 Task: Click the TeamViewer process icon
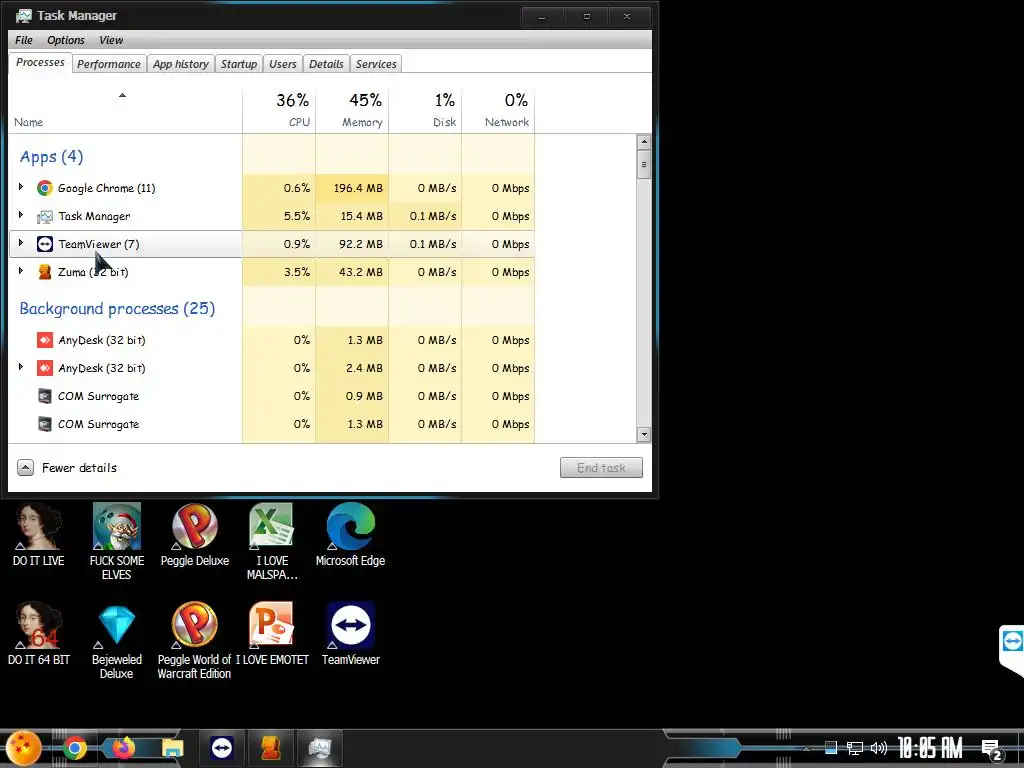coord(44,244)
